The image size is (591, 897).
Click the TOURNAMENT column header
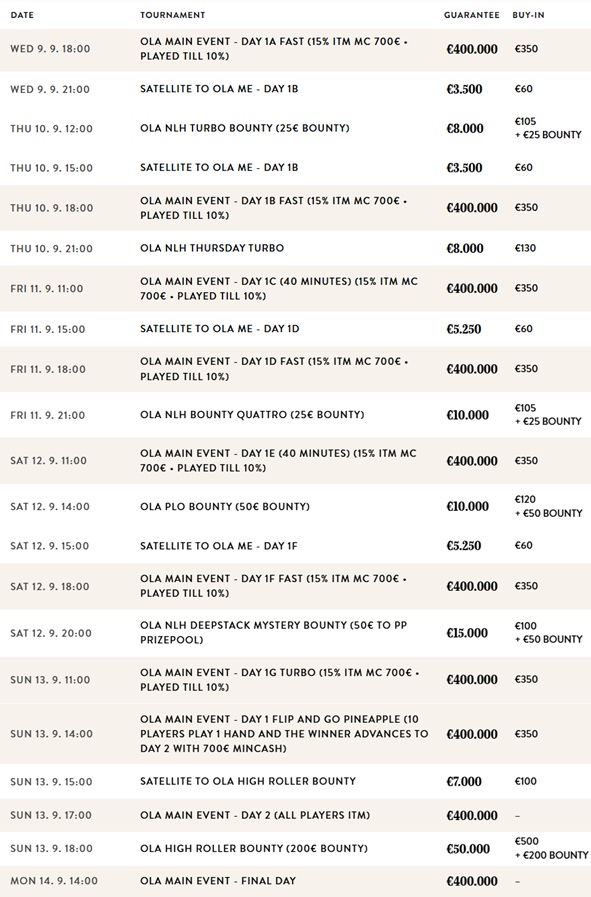click(x=172, y=15)
